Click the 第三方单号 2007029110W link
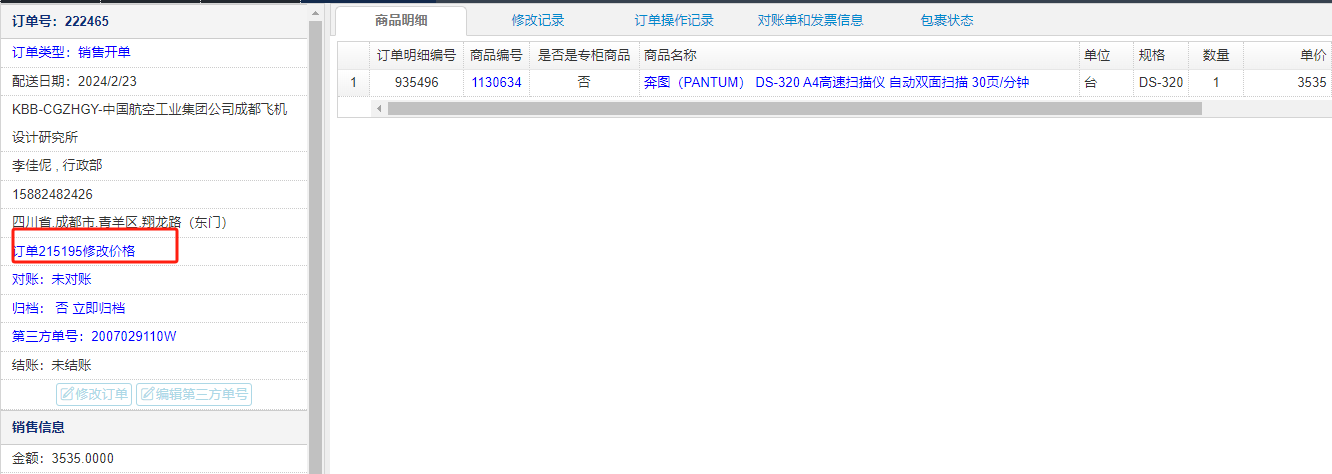This screenshot has height=474, width=1332. click(94, 336)
